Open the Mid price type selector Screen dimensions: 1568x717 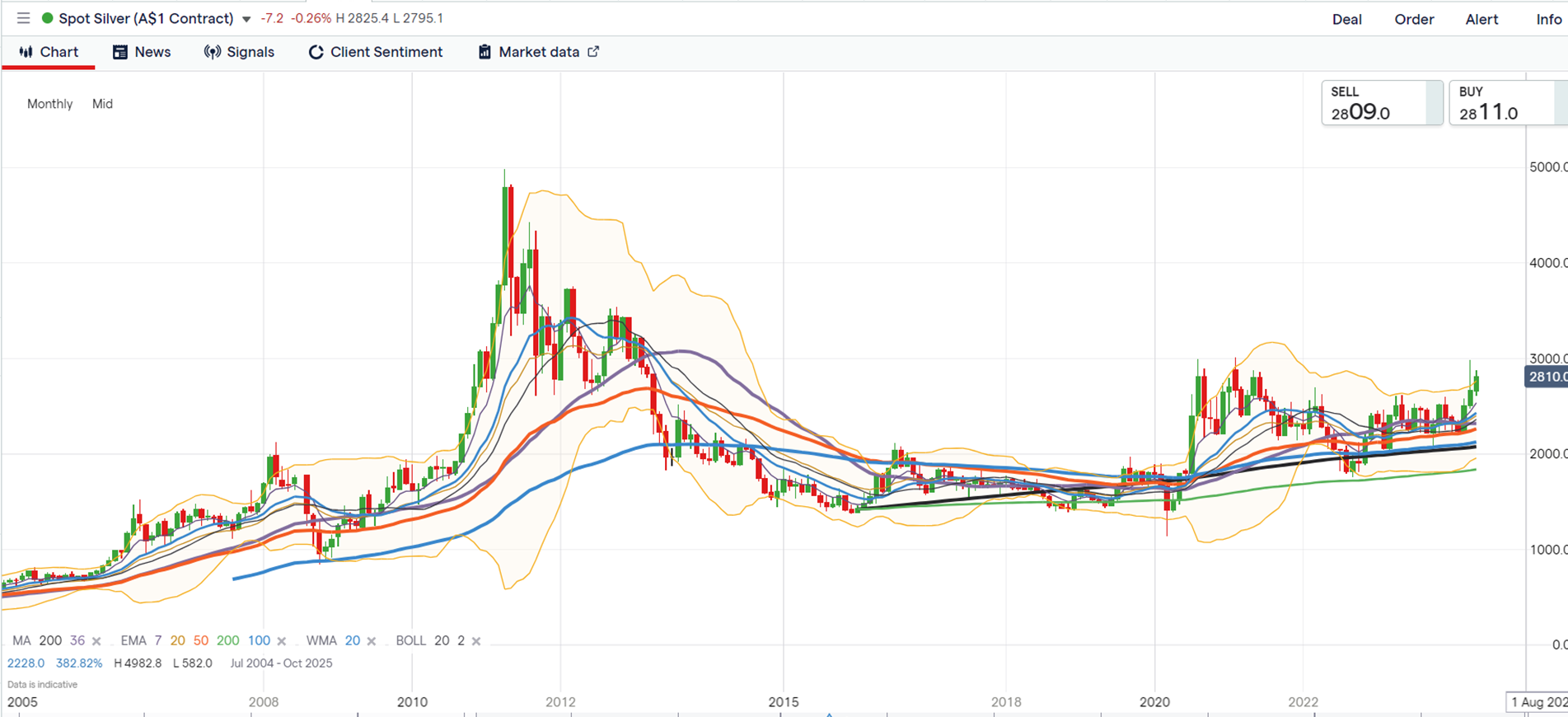click(102, 104)
